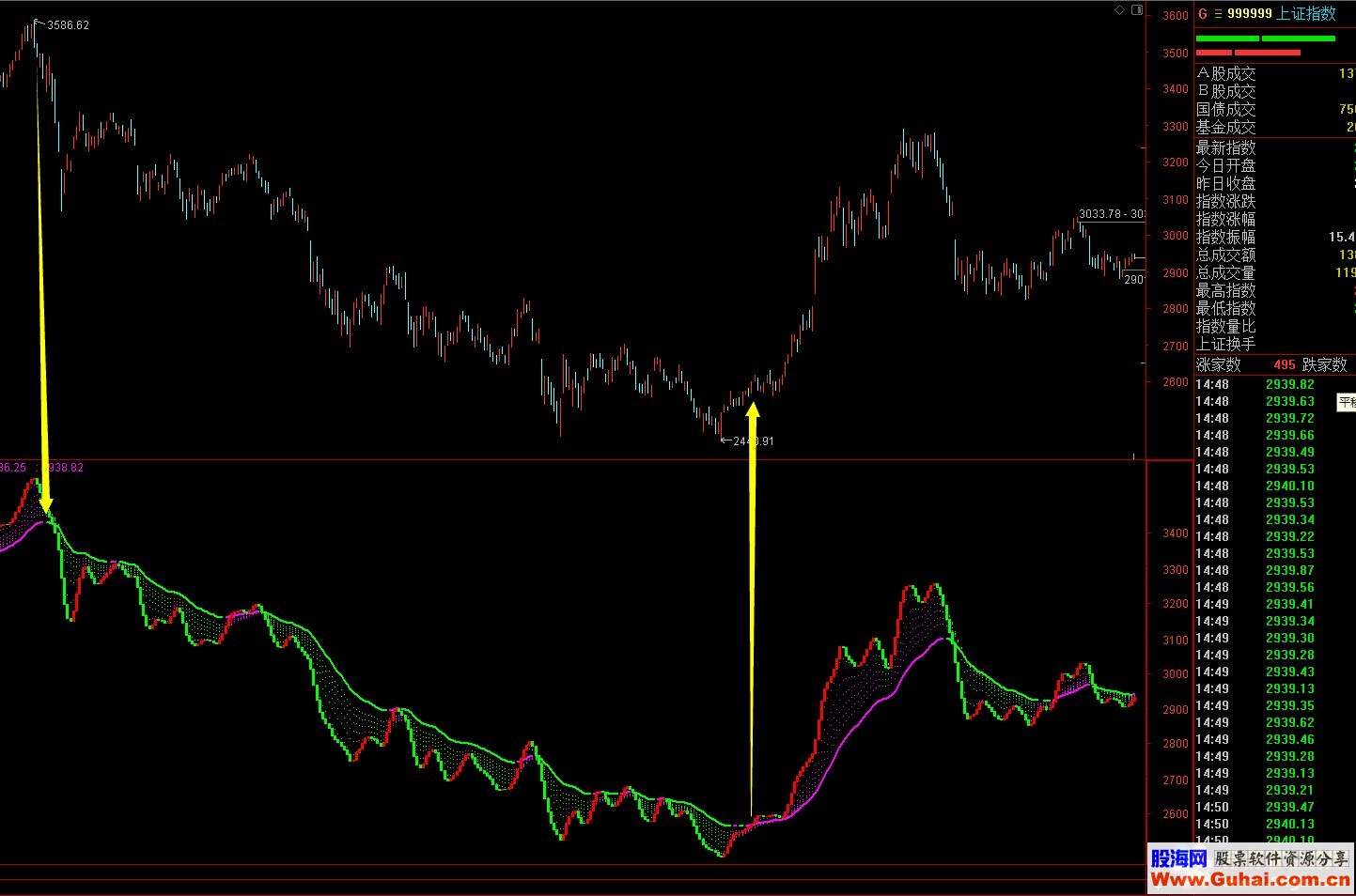Select the B股成交 row
This screenshot has width=1356, height=896.
1275,91
